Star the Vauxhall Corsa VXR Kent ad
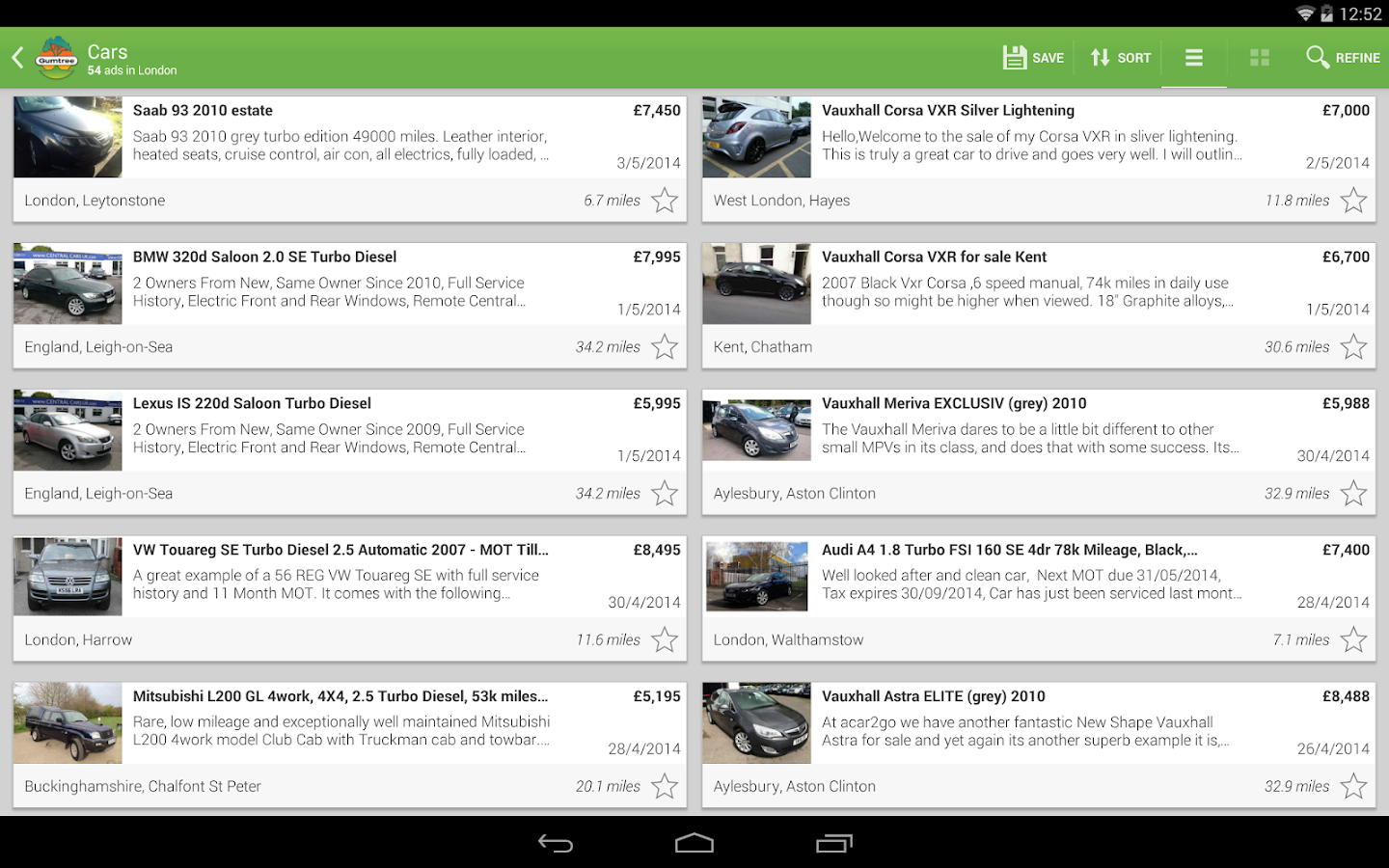Viewport: 1389px width, 868px height. [1353, 347]
